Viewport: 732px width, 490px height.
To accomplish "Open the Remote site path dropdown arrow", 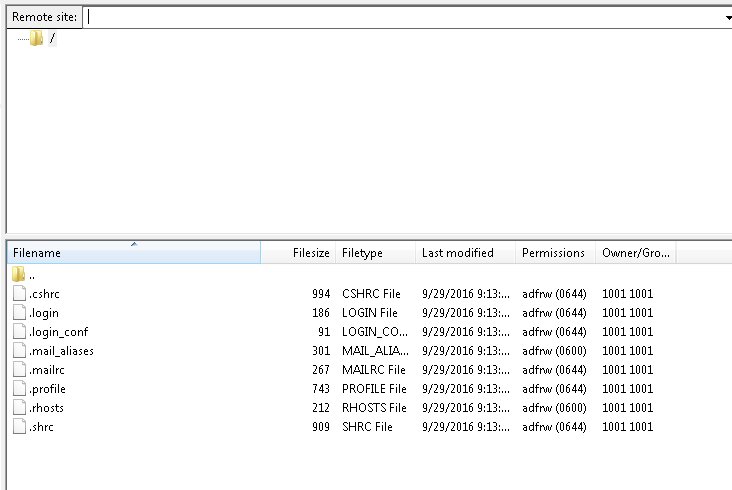I will [x=728, y=18].
